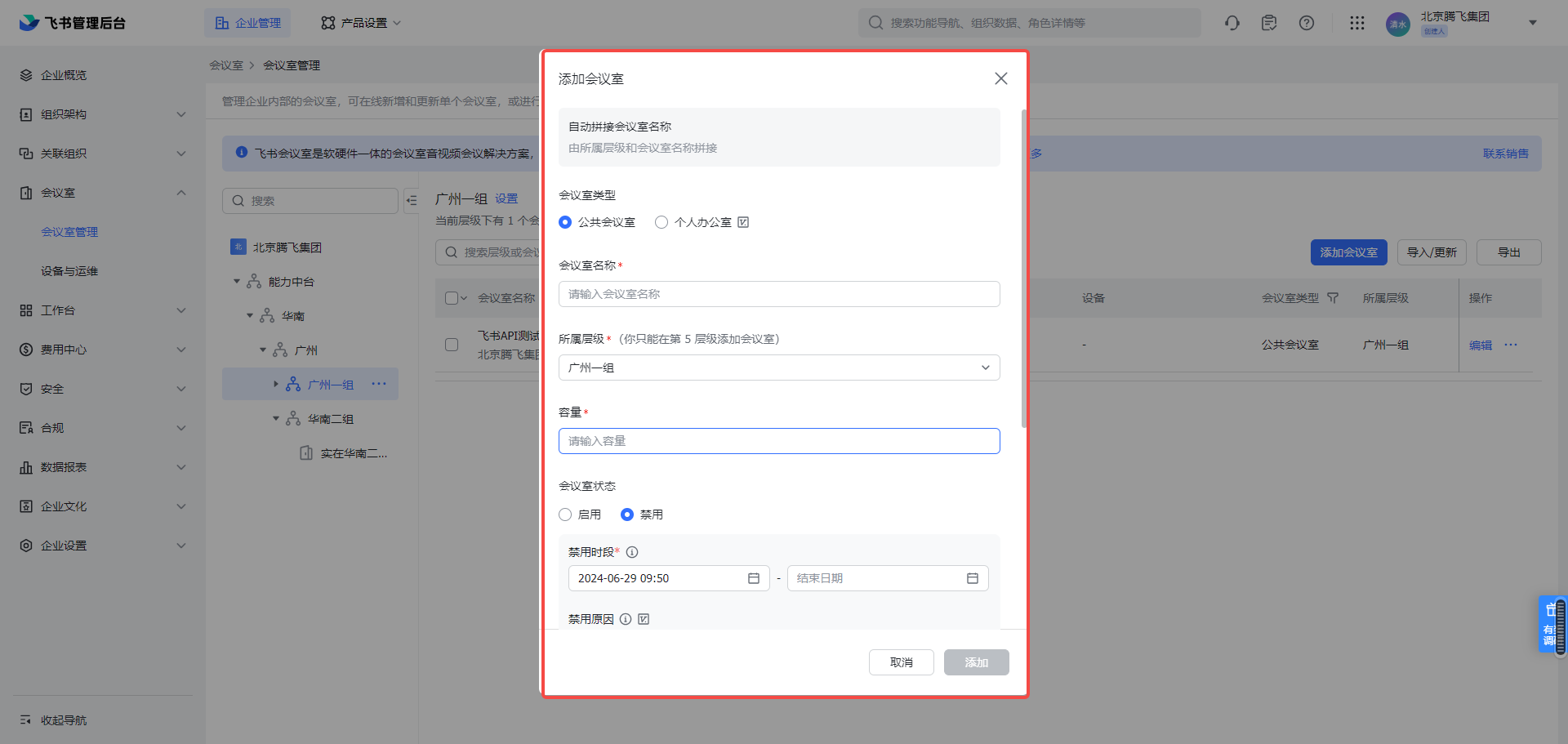Check the 飞书API测试 row checkbox
Screen dimensions: 1568x744
point(452,345)
